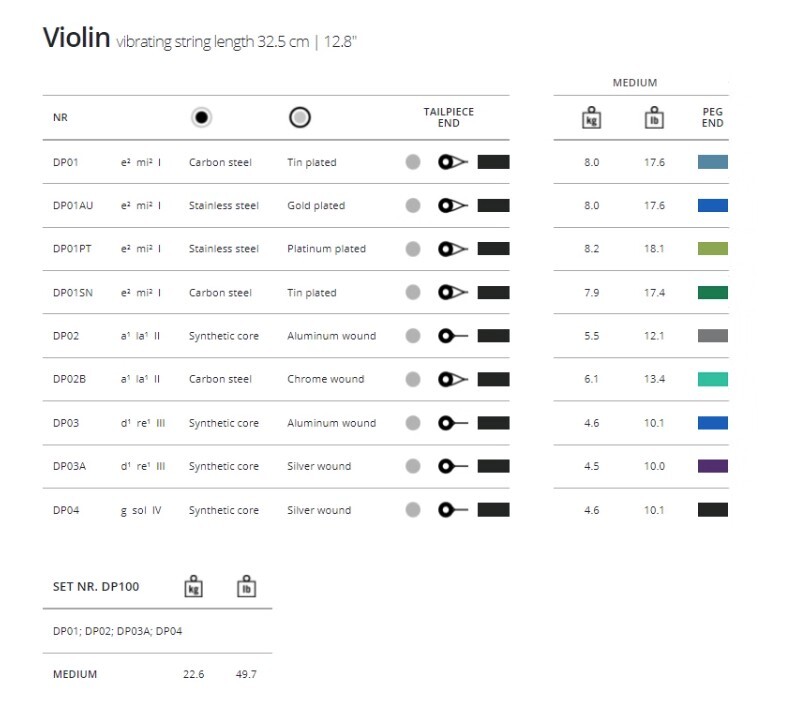
Task: Select the DP01PT olive green peg end swatch
Action: click(712, 249)
